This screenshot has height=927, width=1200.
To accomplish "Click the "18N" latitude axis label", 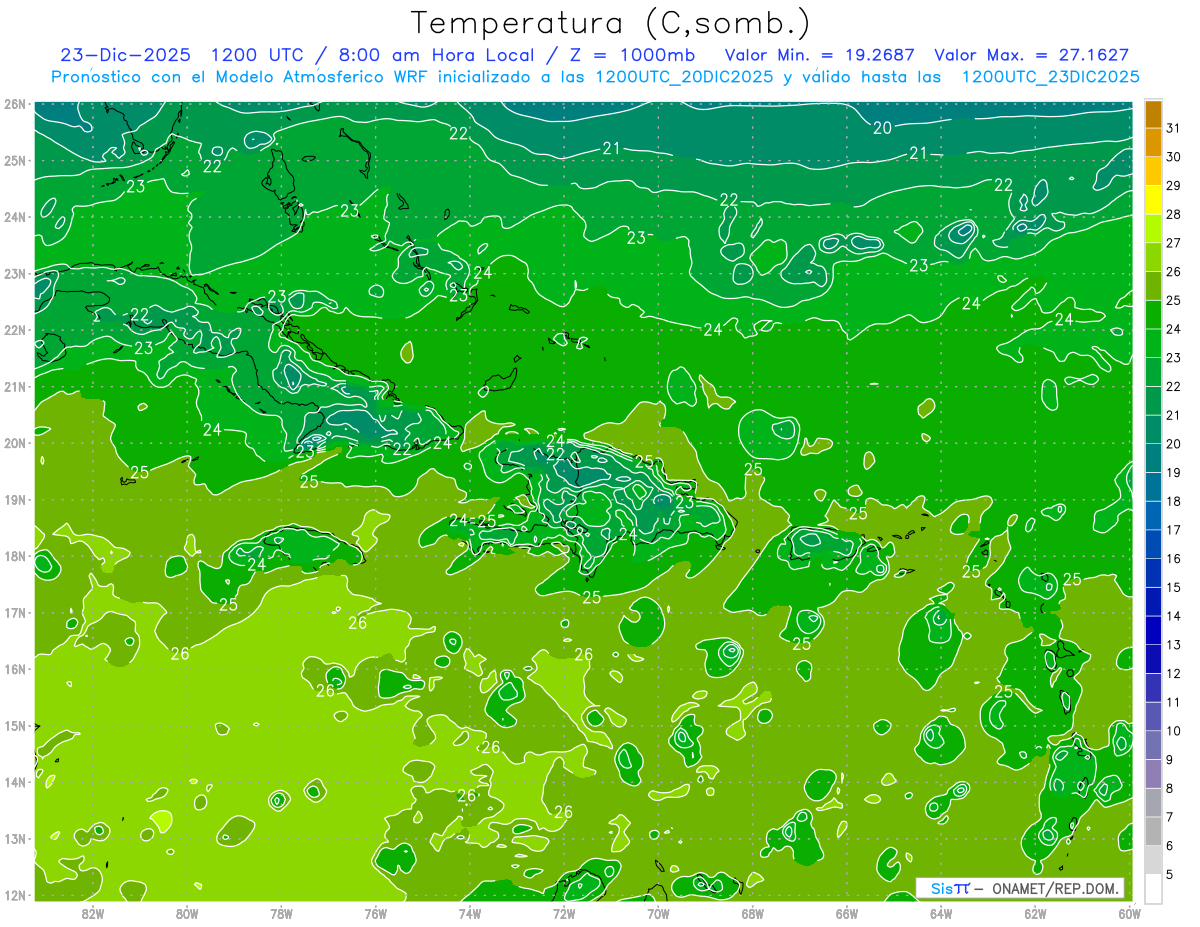I will tap(14, 556).
